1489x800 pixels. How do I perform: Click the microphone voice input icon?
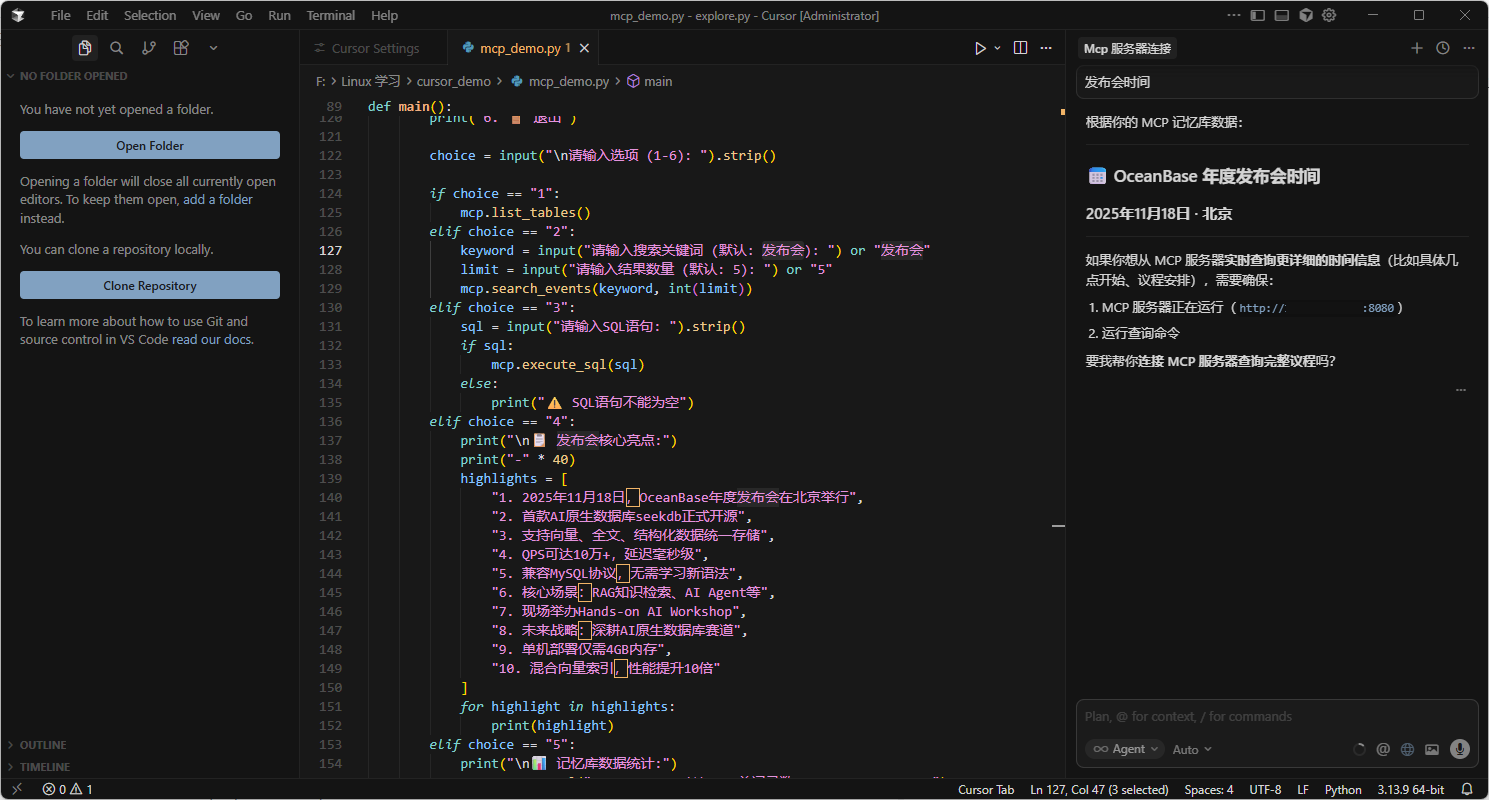(x=1459, y=749)
